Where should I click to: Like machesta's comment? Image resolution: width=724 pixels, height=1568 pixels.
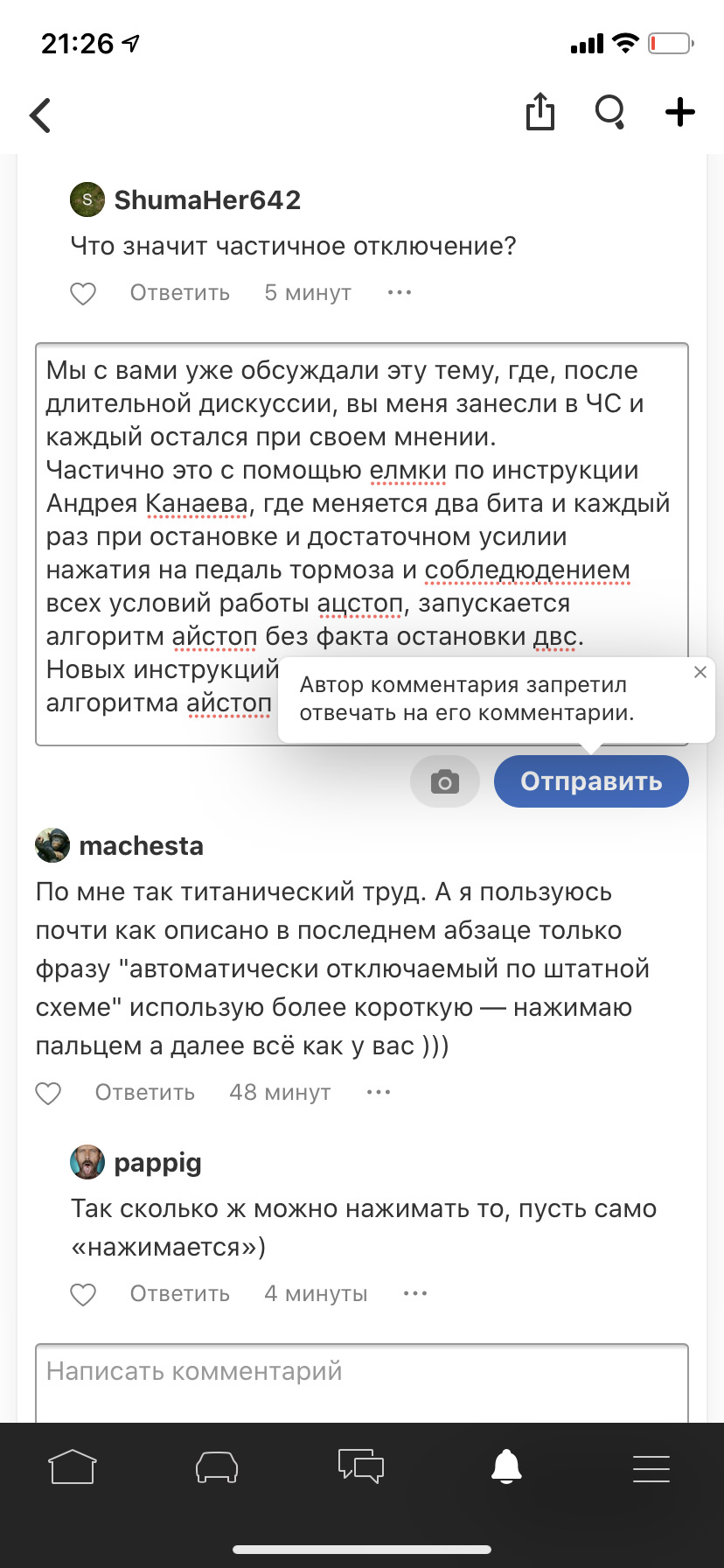point(48,1093)
